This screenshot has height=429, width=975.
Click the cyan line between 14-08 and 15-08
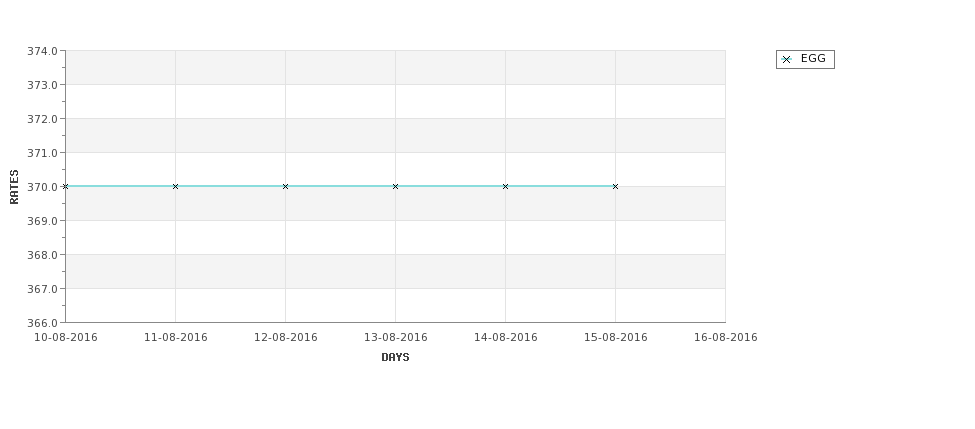(x=560, y=186)
